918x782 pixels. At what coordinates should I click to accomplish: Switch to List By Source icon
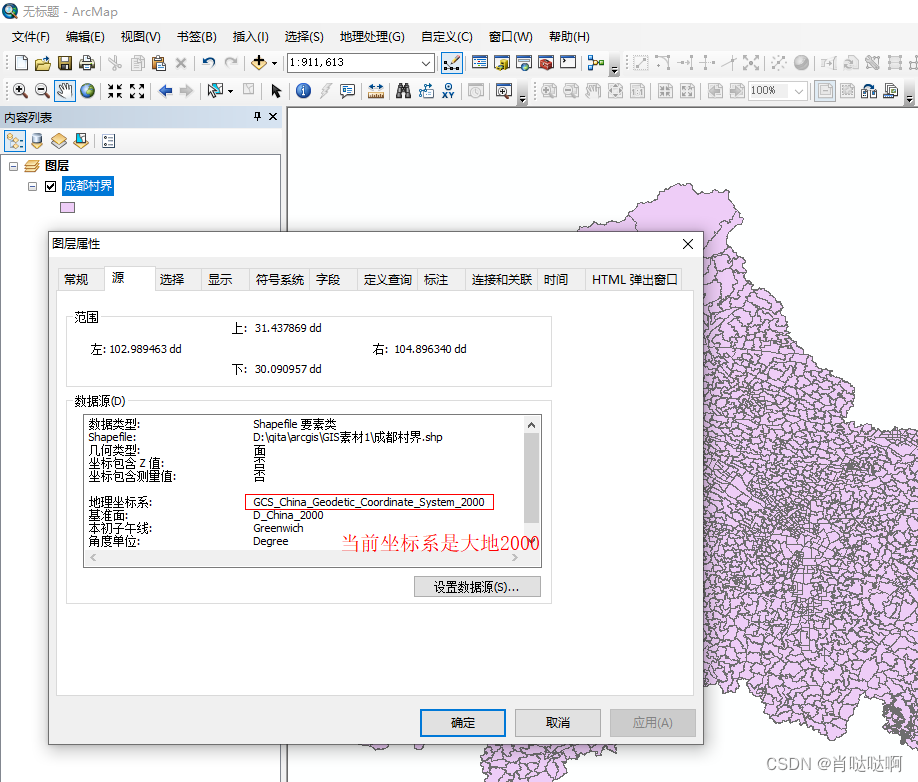37,141
